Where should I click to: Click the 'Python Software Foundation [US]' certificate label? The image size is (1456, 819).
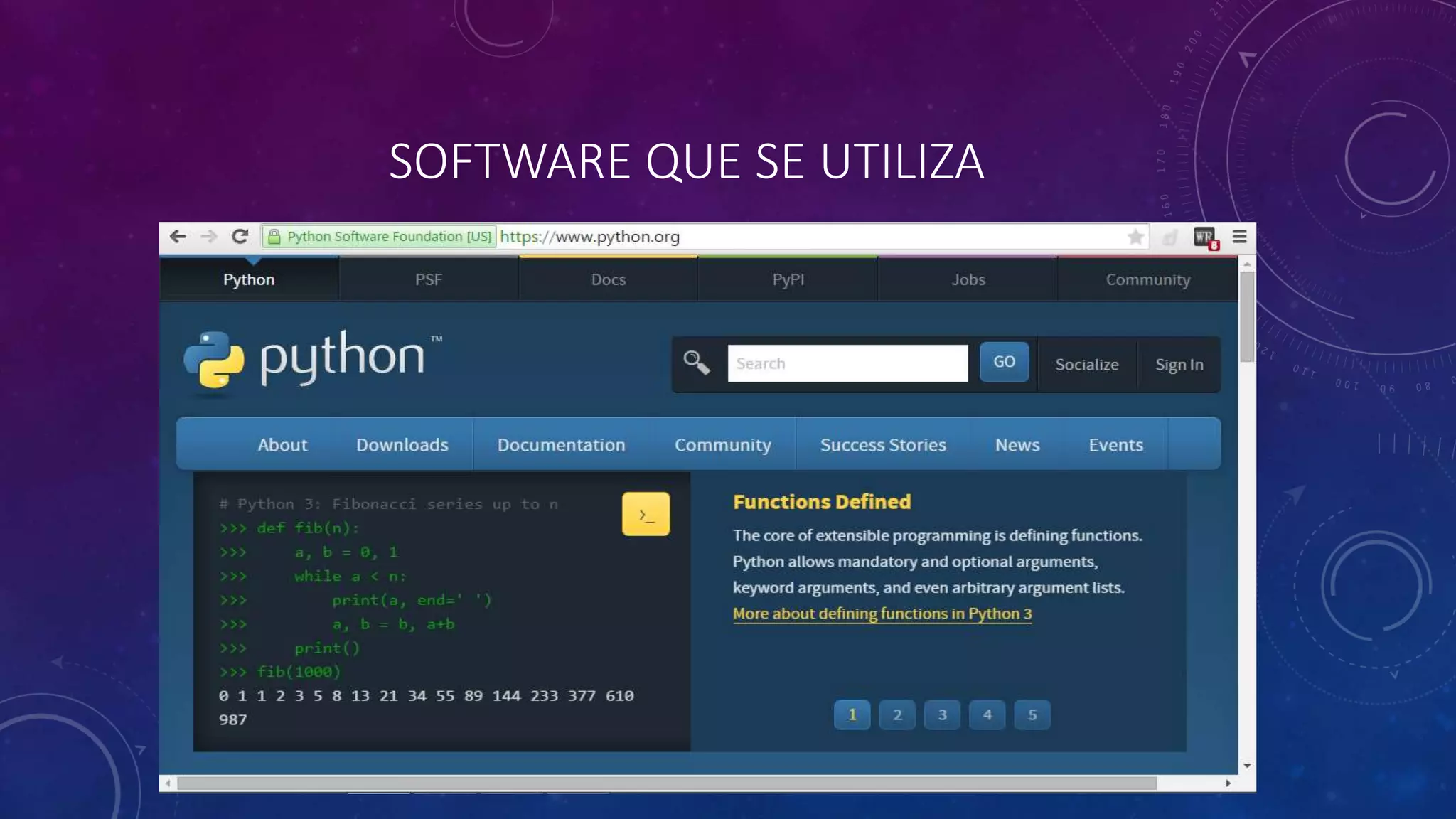point(389,237)
